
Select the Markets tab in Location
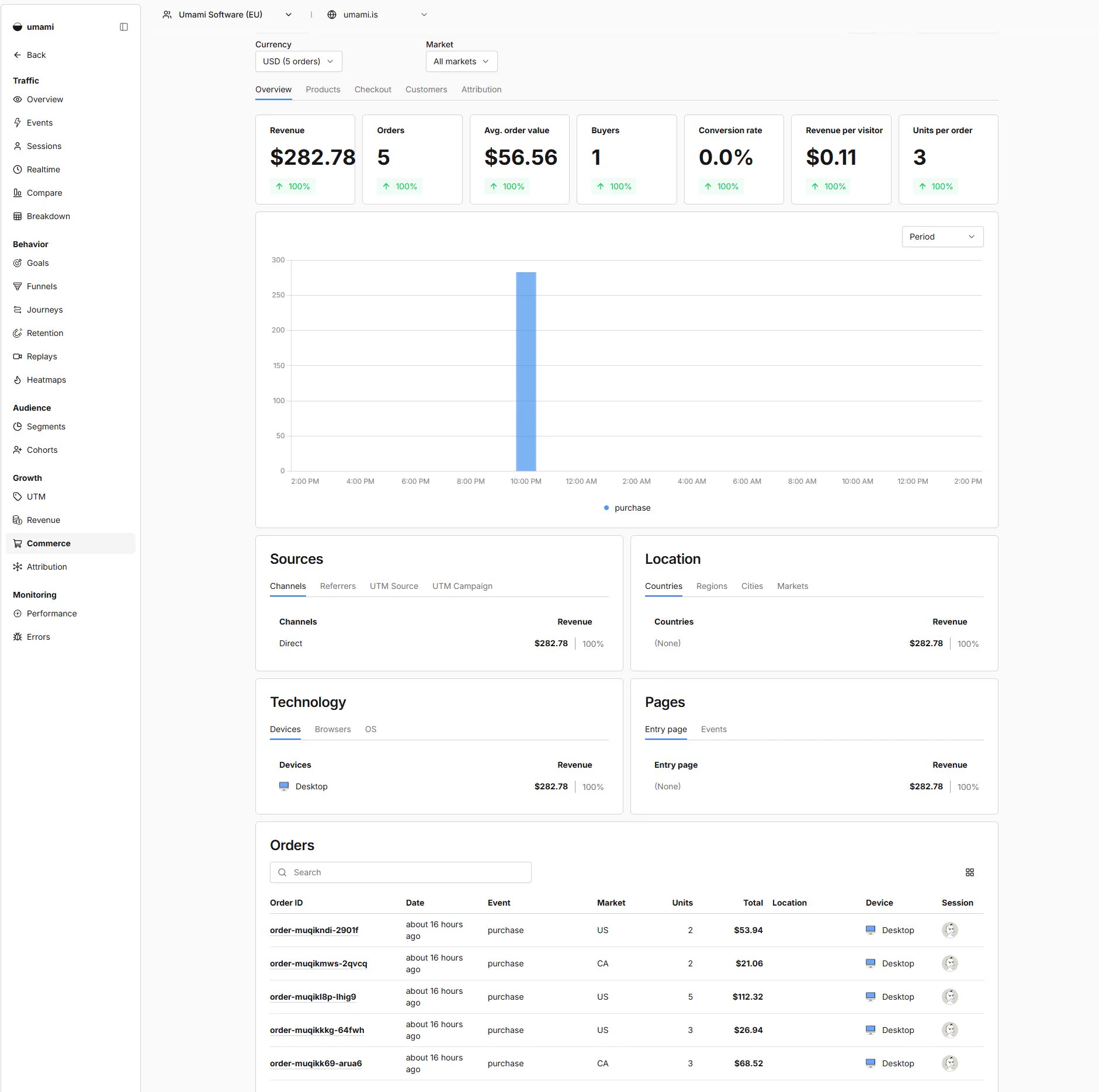point(793,586)
